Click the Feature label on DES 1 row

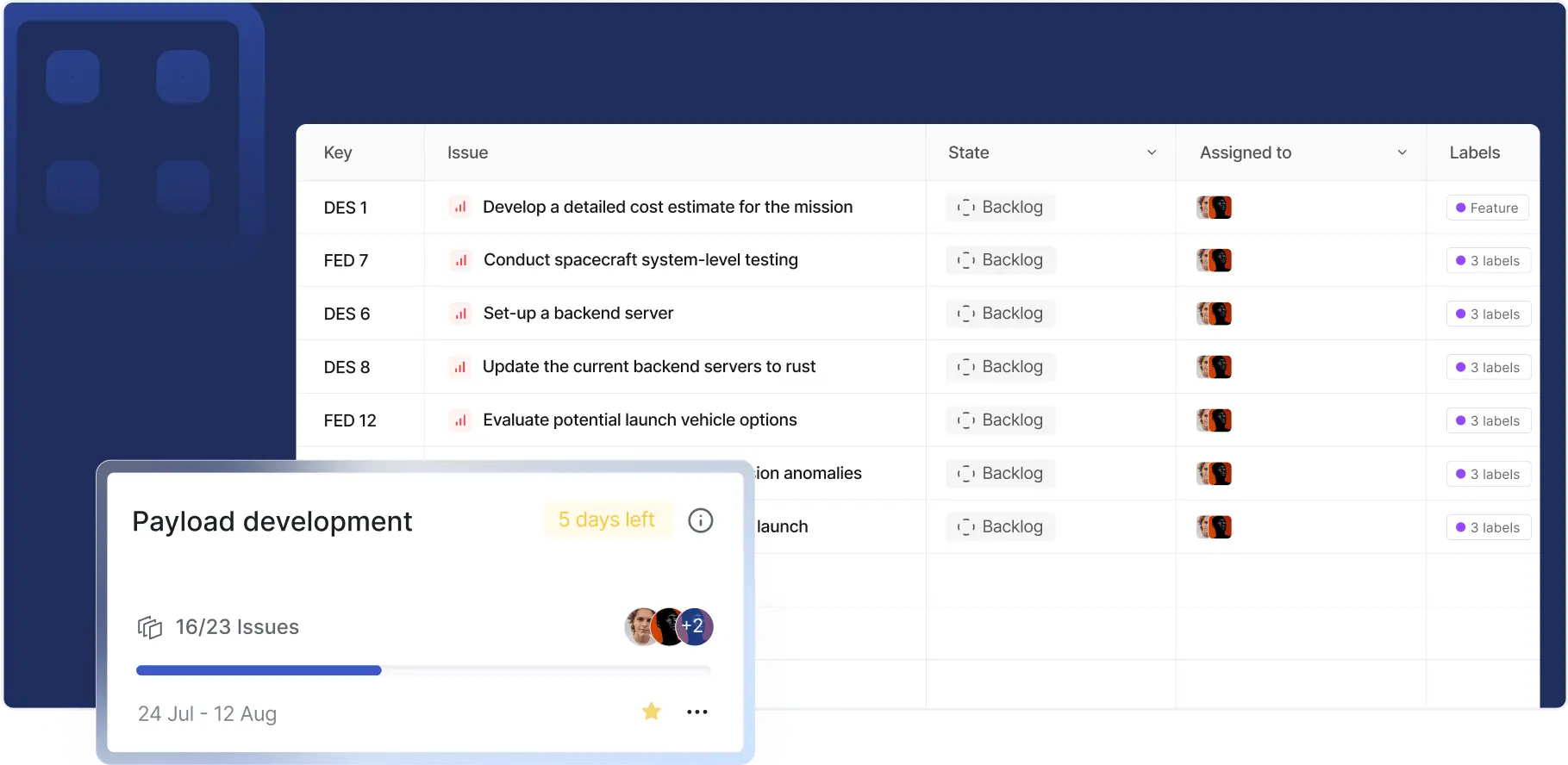pos(1487,208)
